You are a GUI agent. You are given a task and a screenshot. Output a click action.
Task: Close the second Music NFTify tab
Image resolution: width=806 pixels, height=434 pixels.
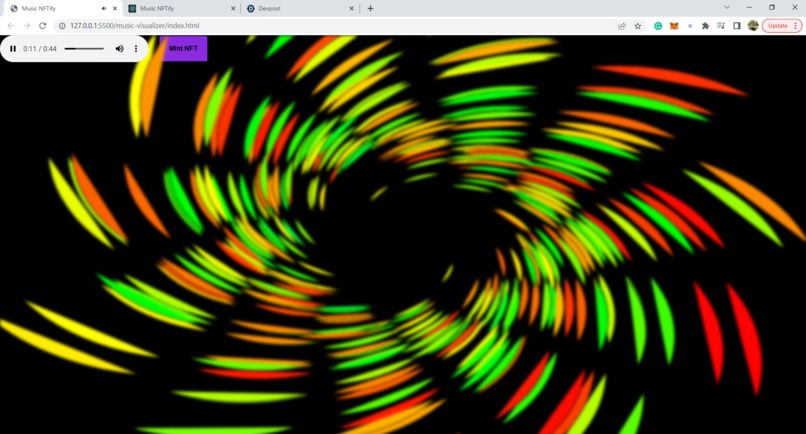233,8
